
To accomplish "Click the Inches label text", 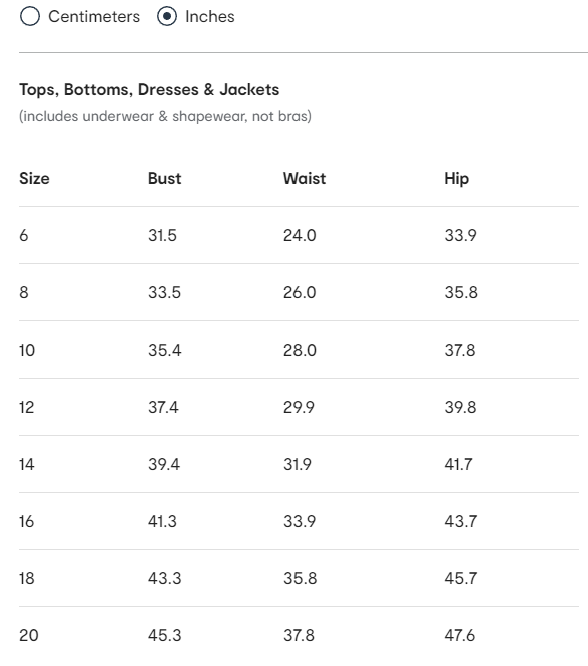I will [210, 17].
